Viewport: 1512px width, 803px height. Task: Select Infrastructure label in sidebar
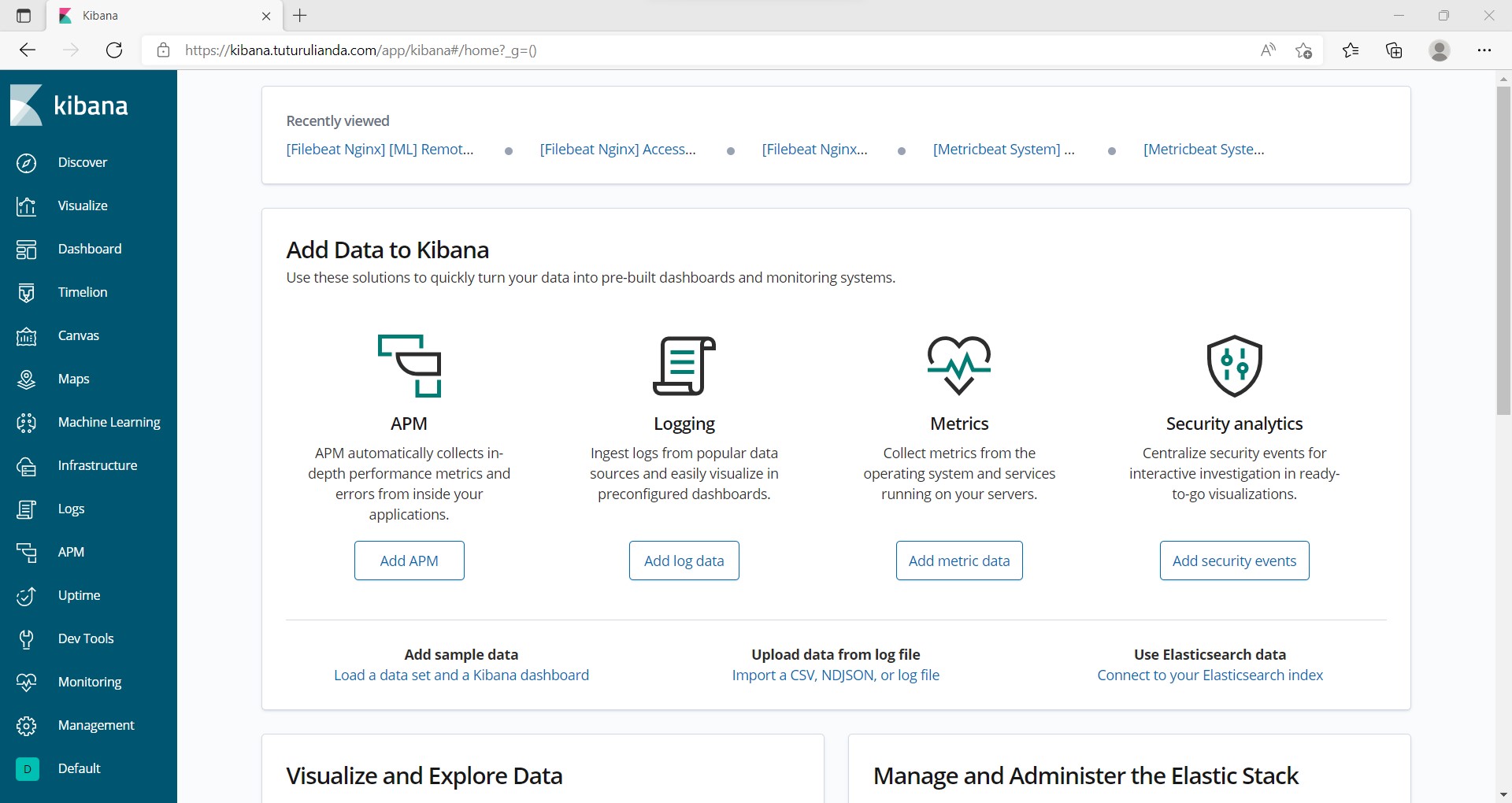[98, 466]
